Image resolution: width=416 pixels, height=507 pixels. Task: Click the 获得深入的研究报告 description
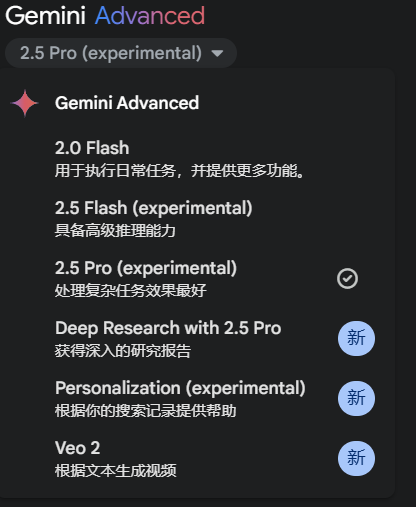tap(123, 351)
